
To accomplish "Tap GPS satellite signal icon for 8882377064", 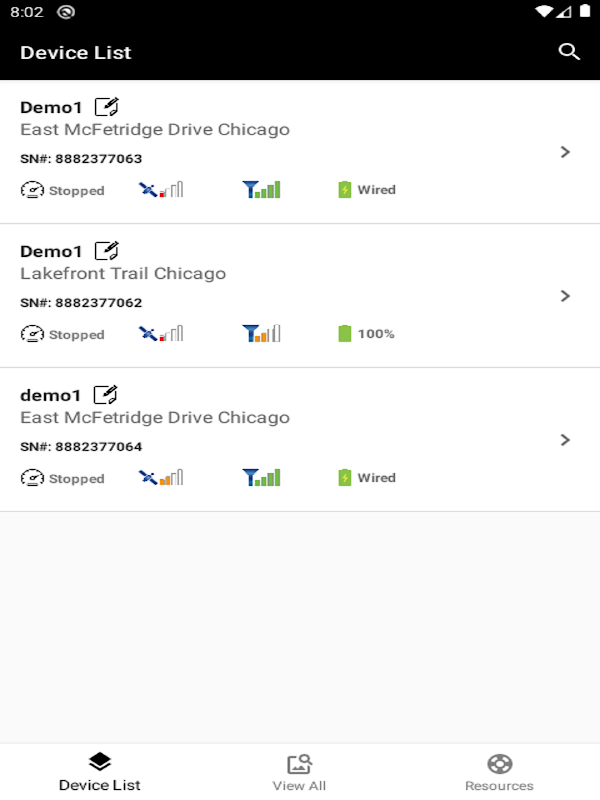I will pyautogui.click(x=161, y=478).
